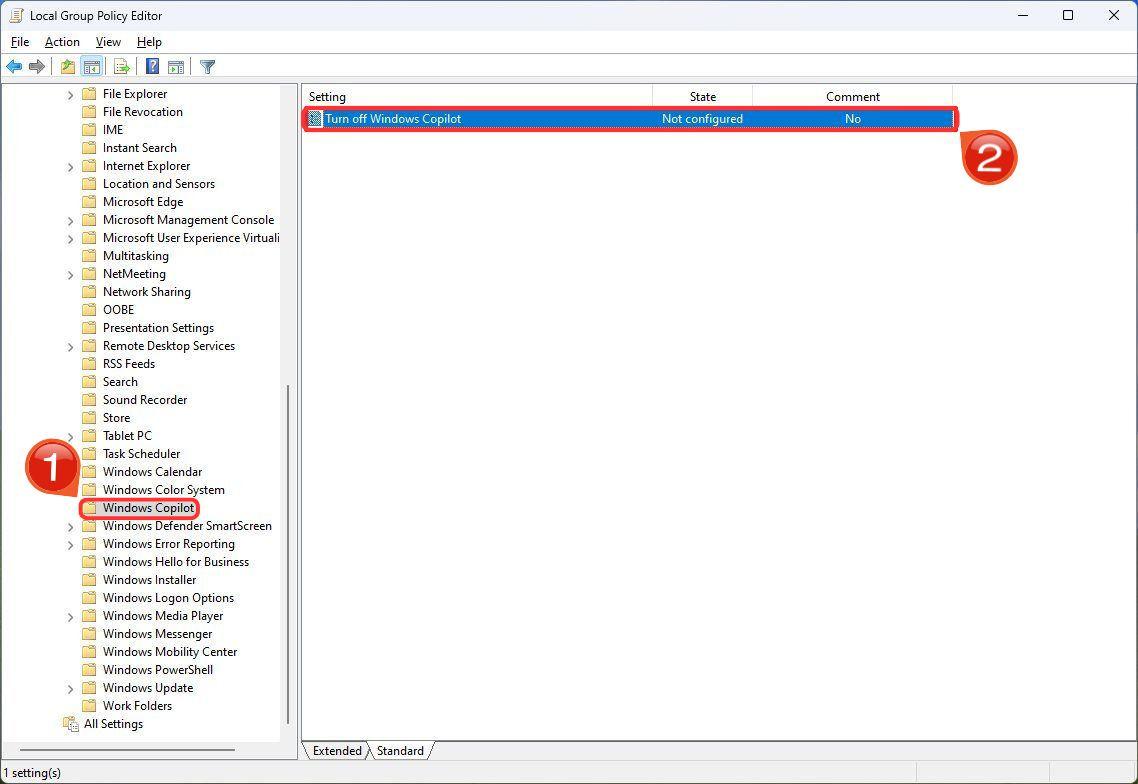Screen dimensions: 1138x784
Task: Click folder icon next to Store
Action: point(89,417)
